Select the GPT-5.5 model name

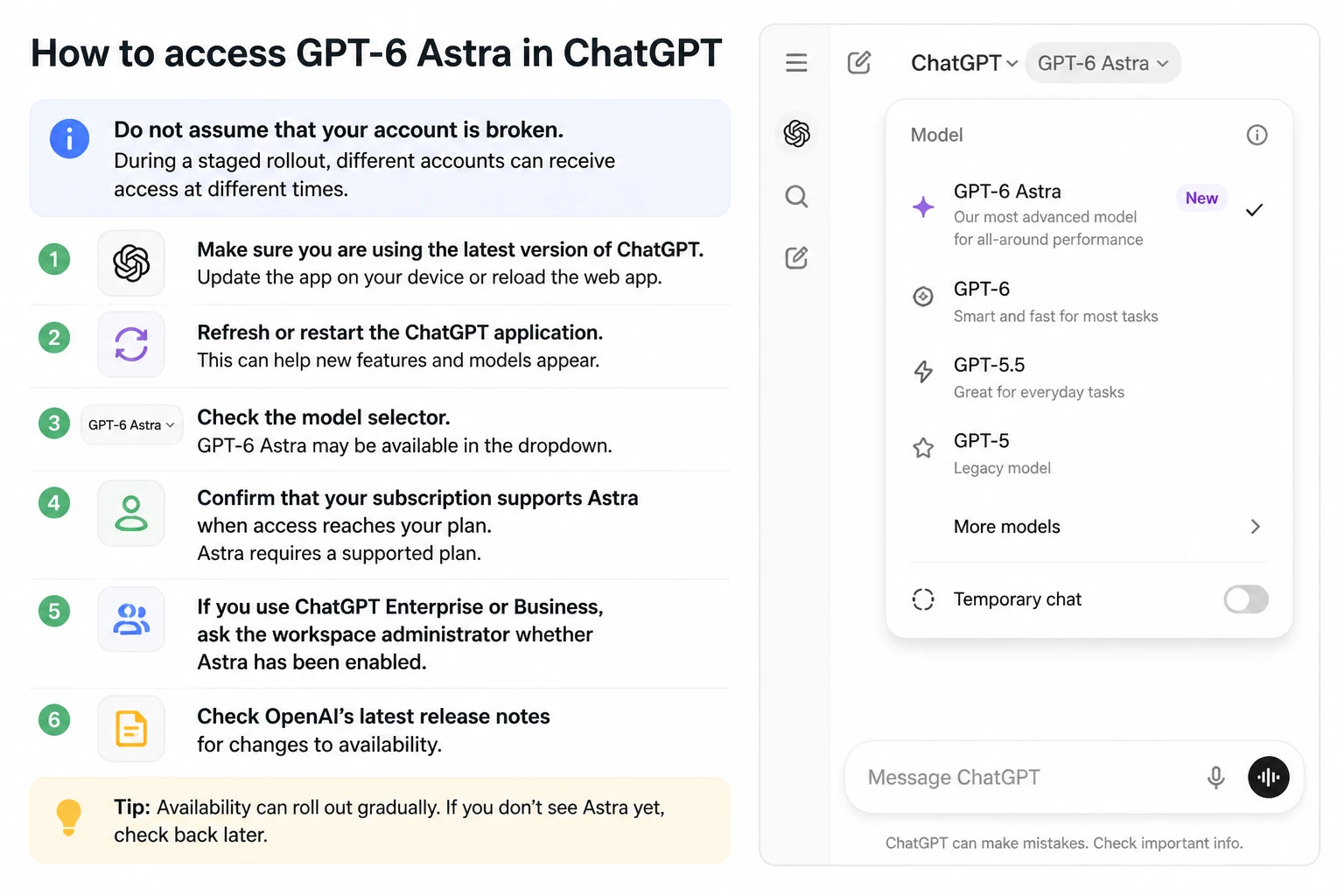990,365
